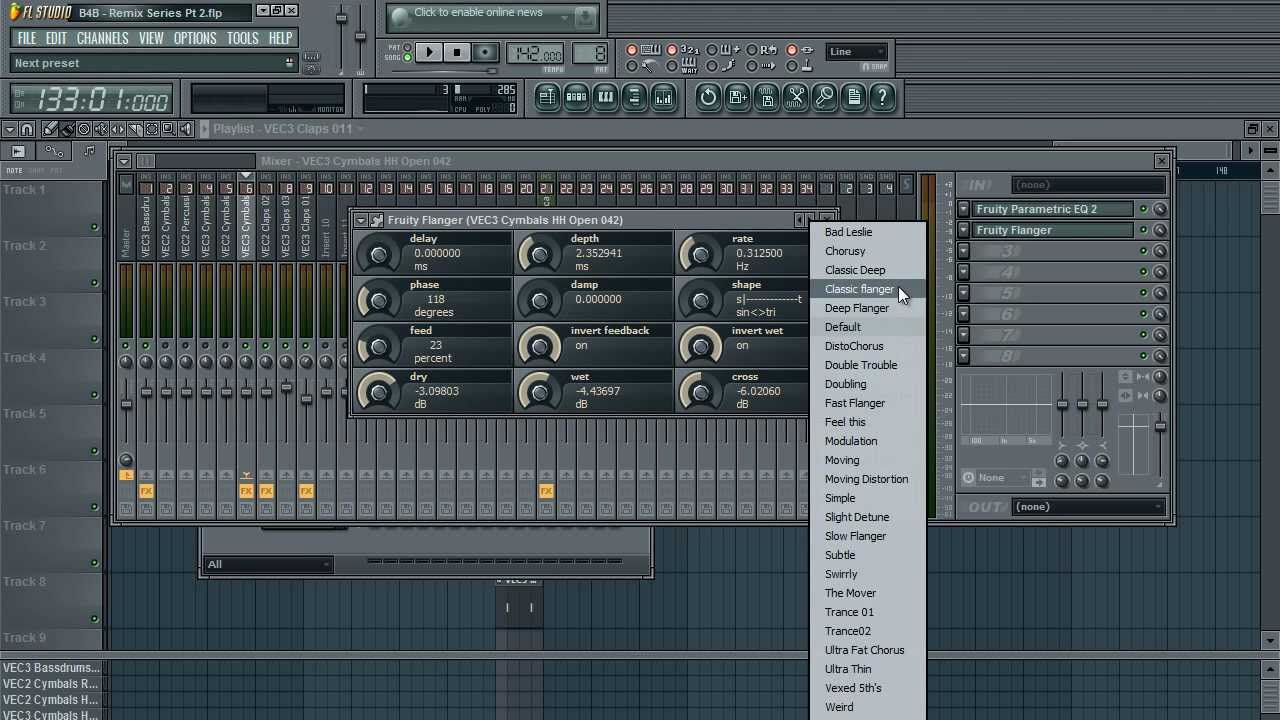Click the tempo 142.000 display
This screenshot has width=1280, height=720.
[x=535, y=53]
